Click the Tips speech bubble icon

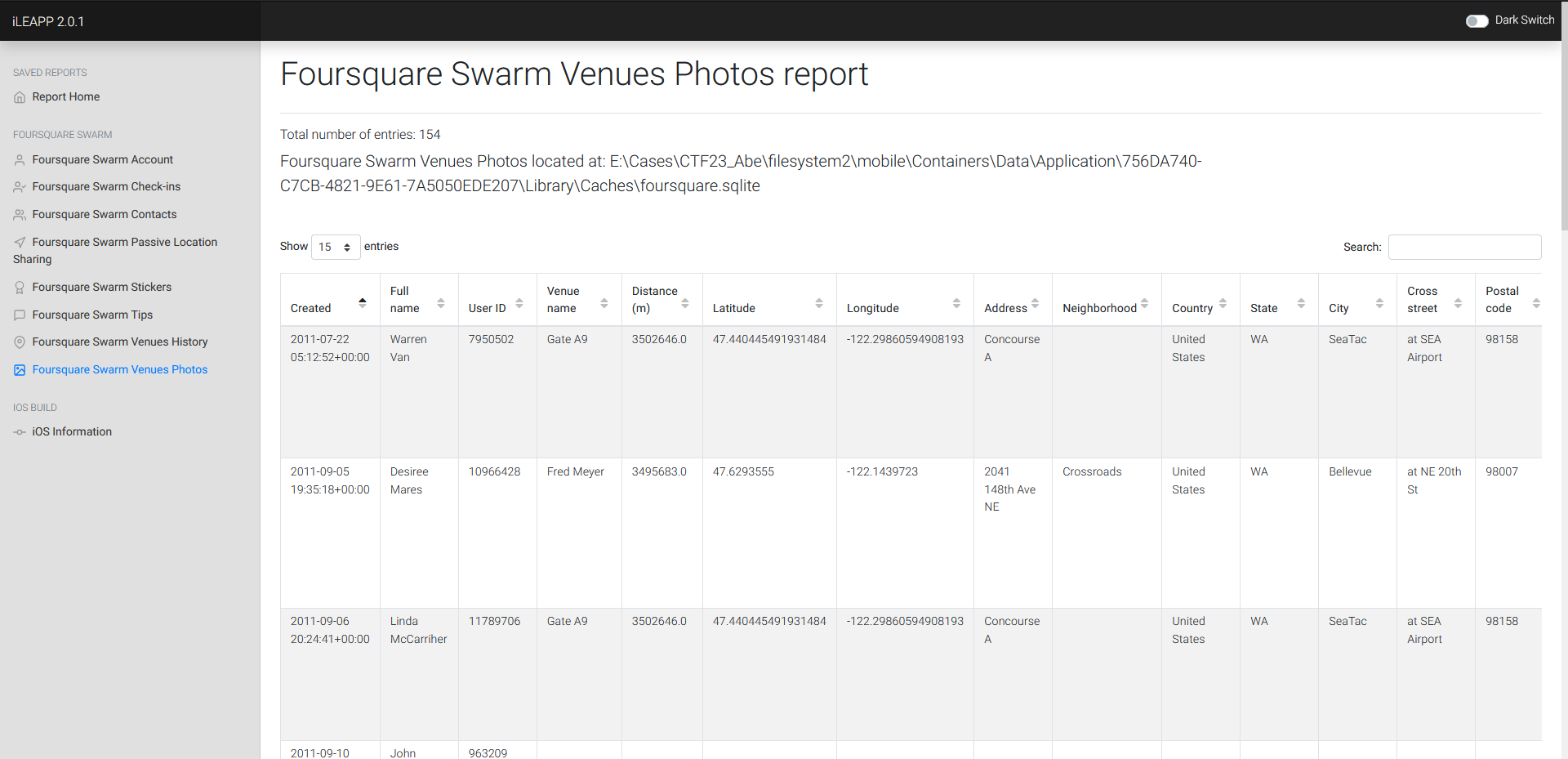(x=20, y=315)
